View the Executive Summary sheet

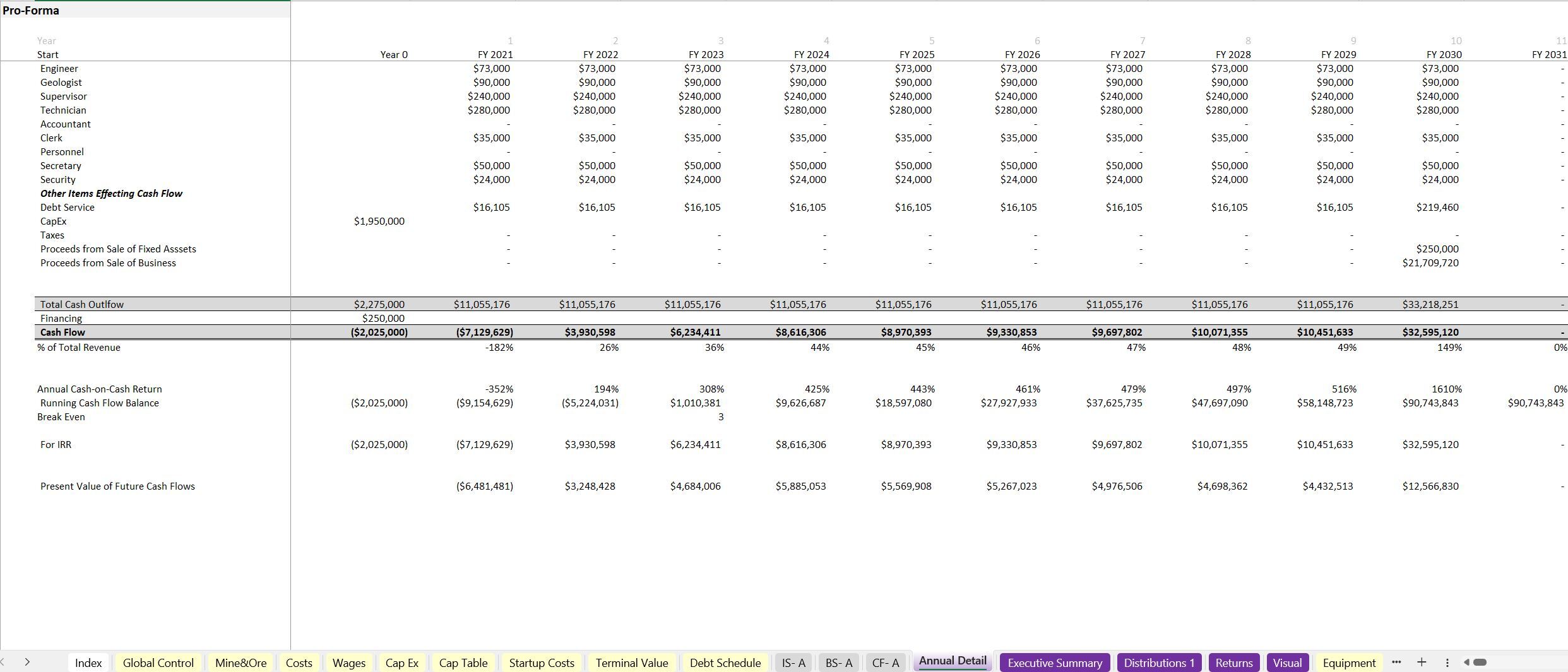1054,663
